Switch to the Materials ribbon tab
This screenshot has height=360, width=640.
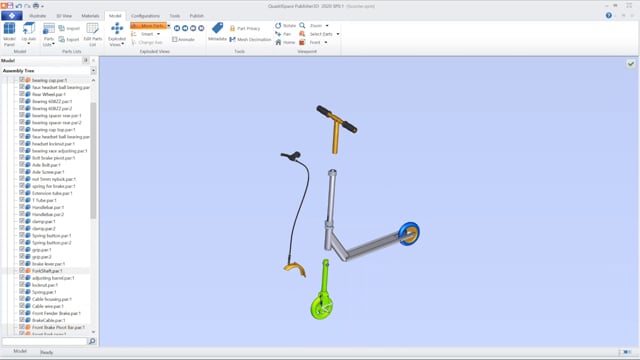90,16
